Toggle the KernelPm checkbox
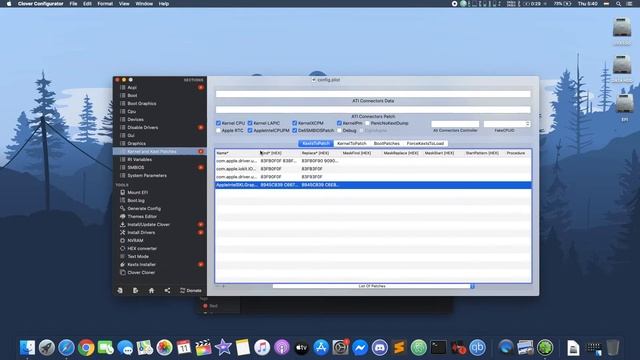 339,123
